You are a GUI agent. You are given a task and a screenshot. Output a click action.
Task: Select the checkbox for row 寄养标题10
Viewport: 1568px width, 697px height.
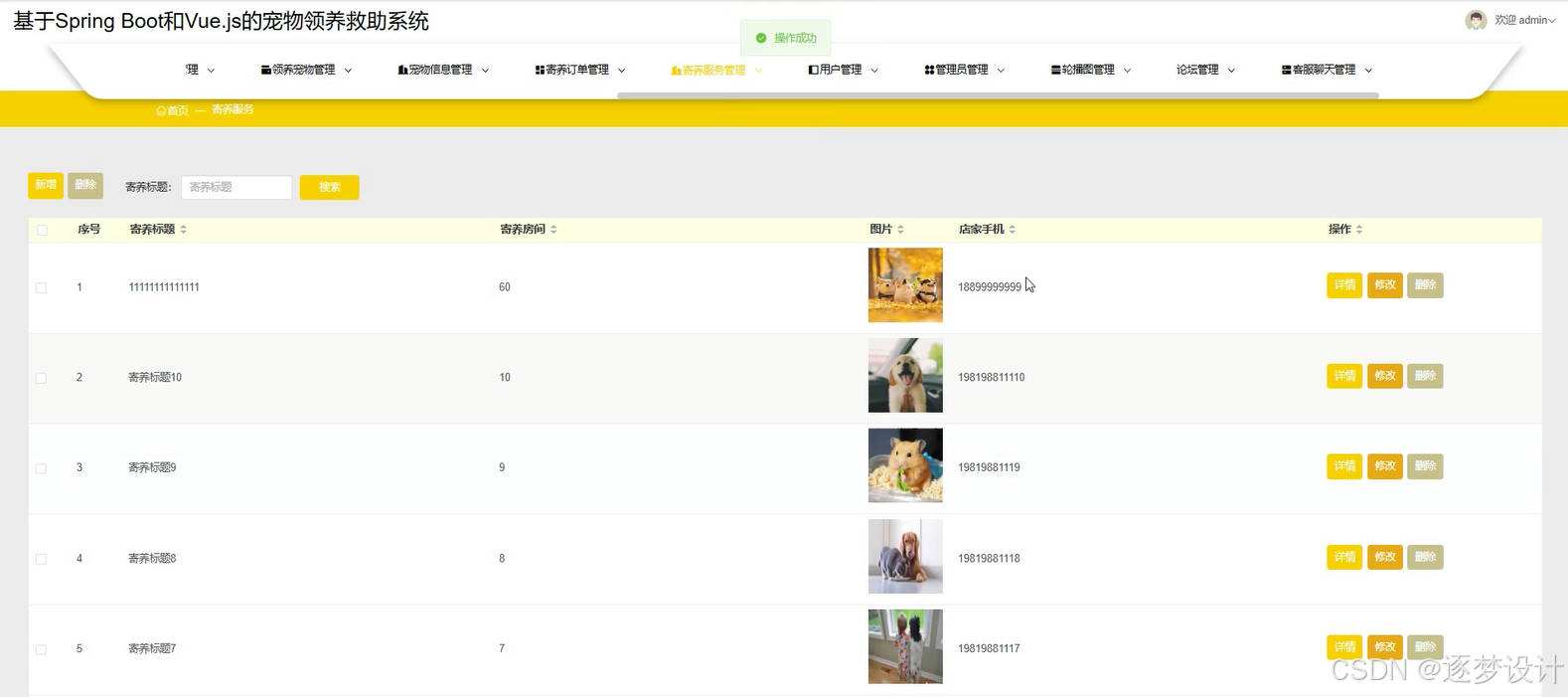click(41, 378)
